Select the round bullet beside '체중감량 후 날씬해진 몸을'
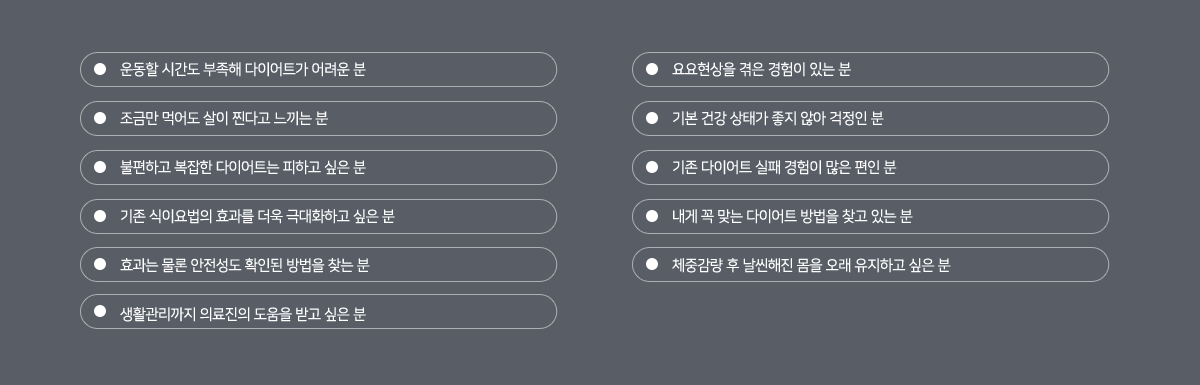The height and width of the screenshot is (385, 1200). point(652,264)
